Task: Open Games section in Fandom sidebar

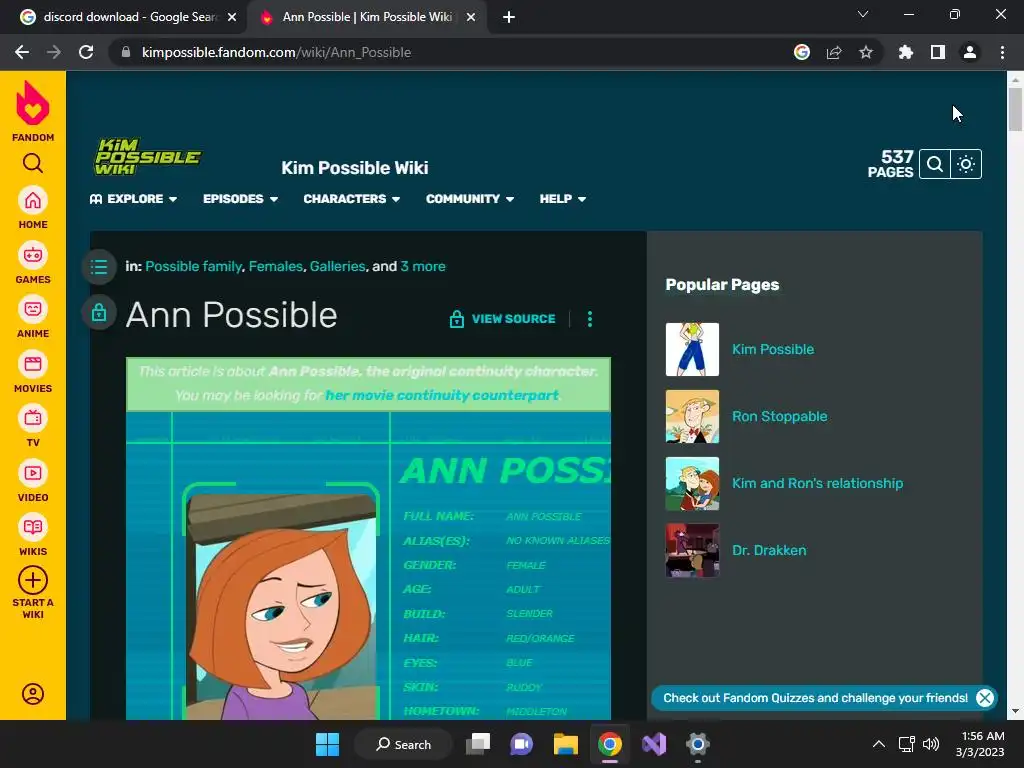Action: coord(33,263)
